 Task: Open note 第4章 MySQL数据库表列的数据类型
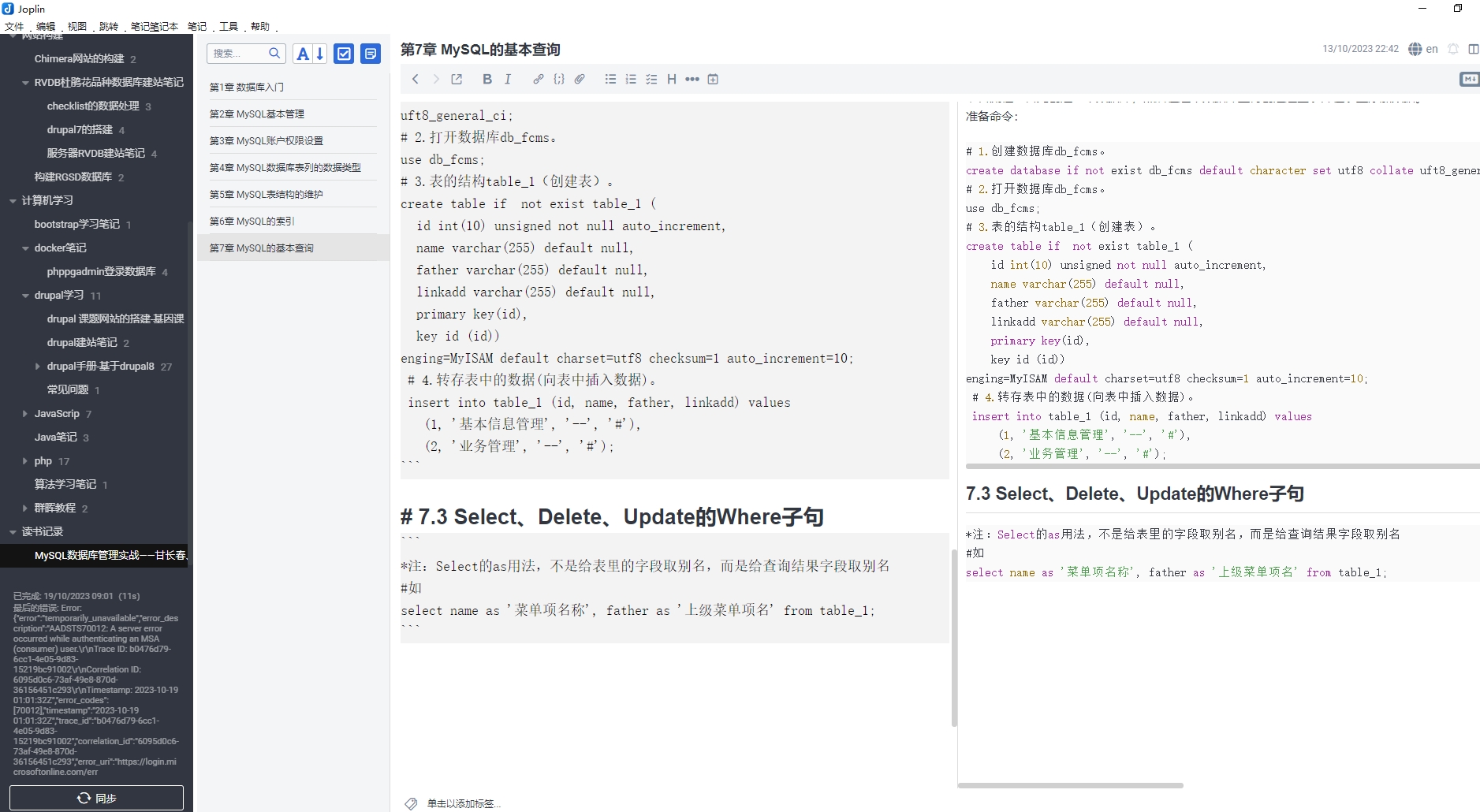293,167
